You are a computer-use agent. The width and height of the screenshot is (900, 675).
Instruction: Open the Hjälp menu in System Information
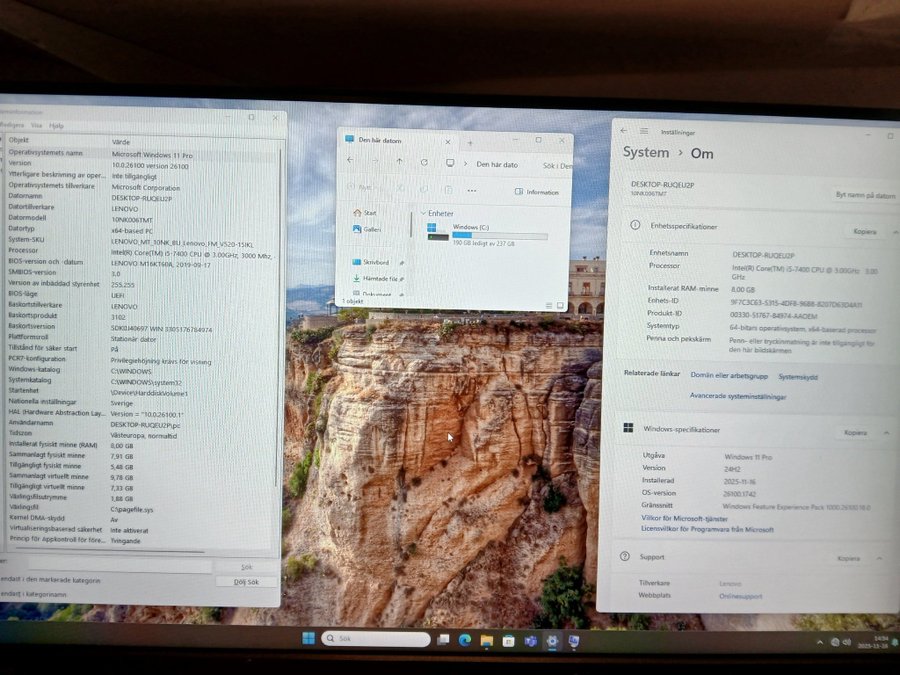pos(57,126)
